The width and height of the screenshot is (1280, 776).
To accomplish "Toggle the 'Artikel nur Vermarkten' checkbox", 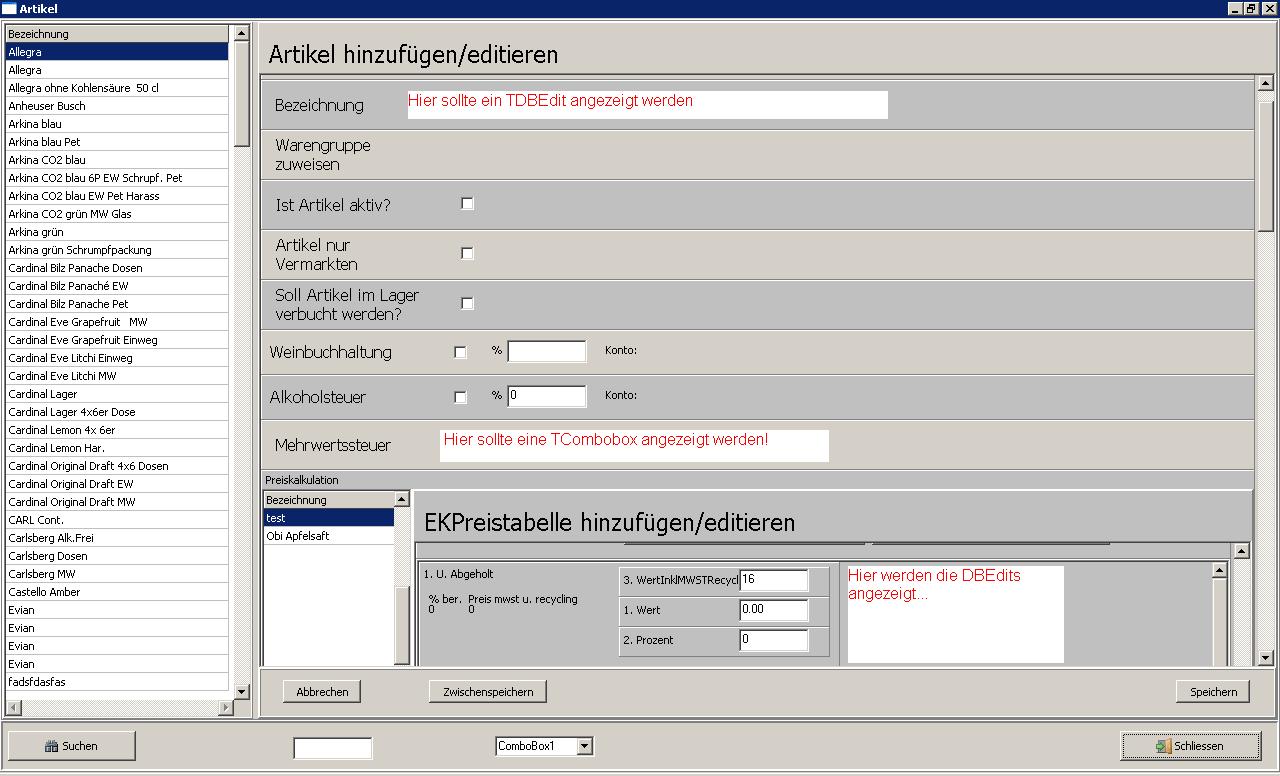I will pyautogui.click(x=467, y=253).
